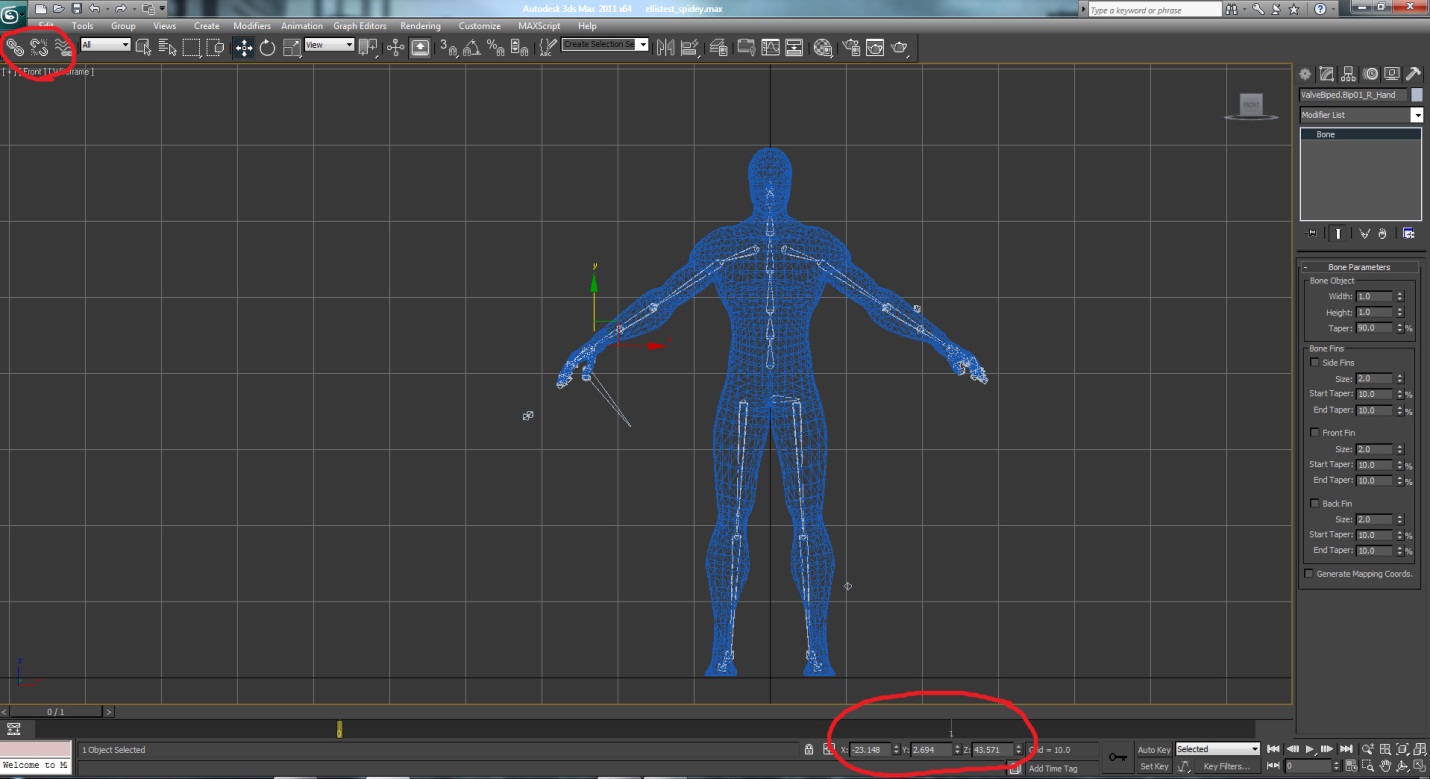
Task: Click the Mirror tool icon
Action: point(665,47)
